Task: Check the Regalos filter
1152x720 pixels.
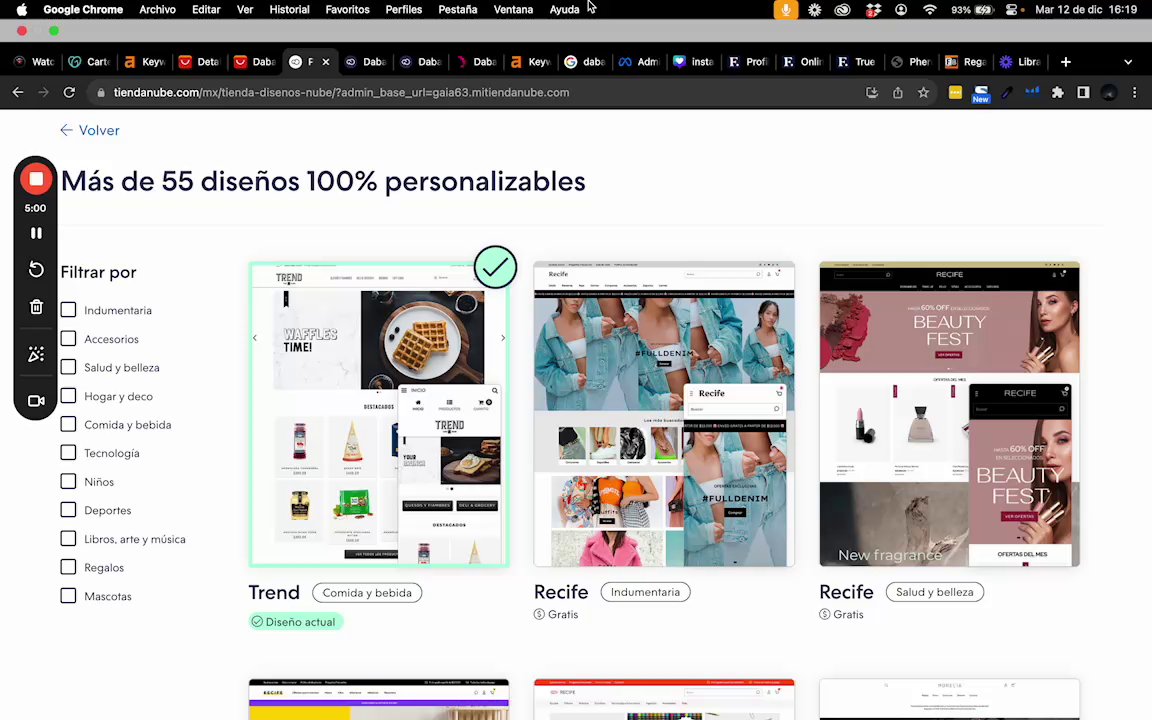Action: tap(68, 567)
